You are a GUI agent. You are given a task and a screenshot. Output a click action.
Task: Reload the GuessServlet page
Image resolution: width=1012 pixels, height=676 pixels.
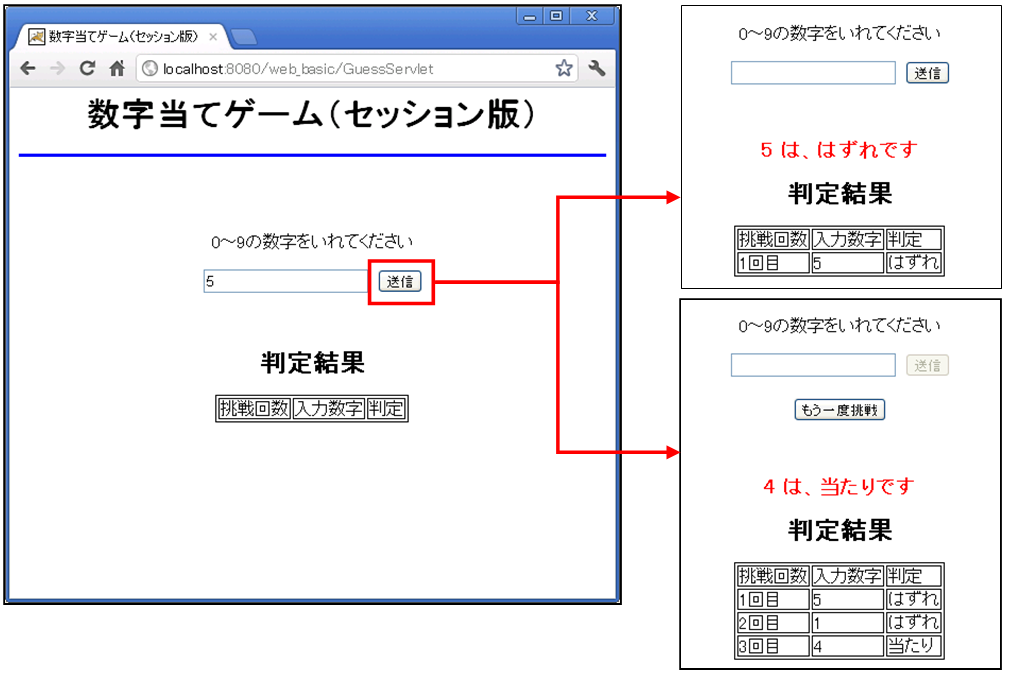coord(87,69)
